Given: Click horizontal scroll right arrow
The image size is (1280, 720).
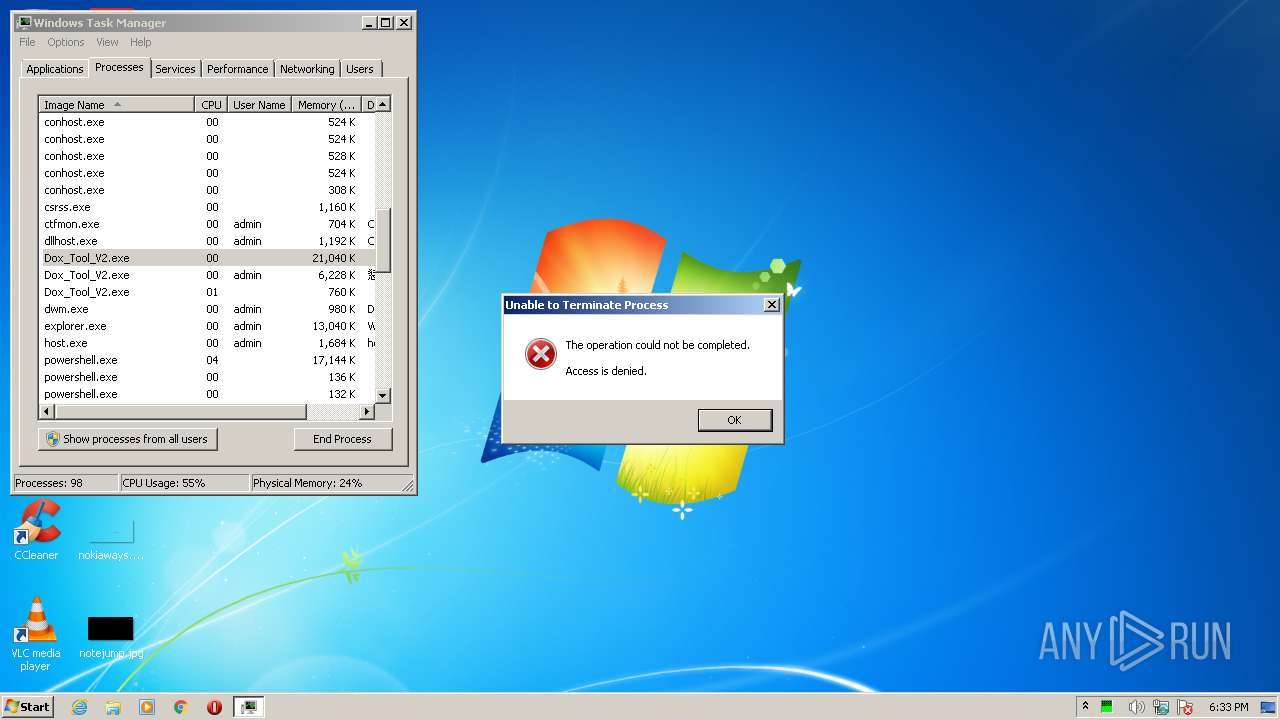Looking at the screenshot, I should [x=367, y=412].
